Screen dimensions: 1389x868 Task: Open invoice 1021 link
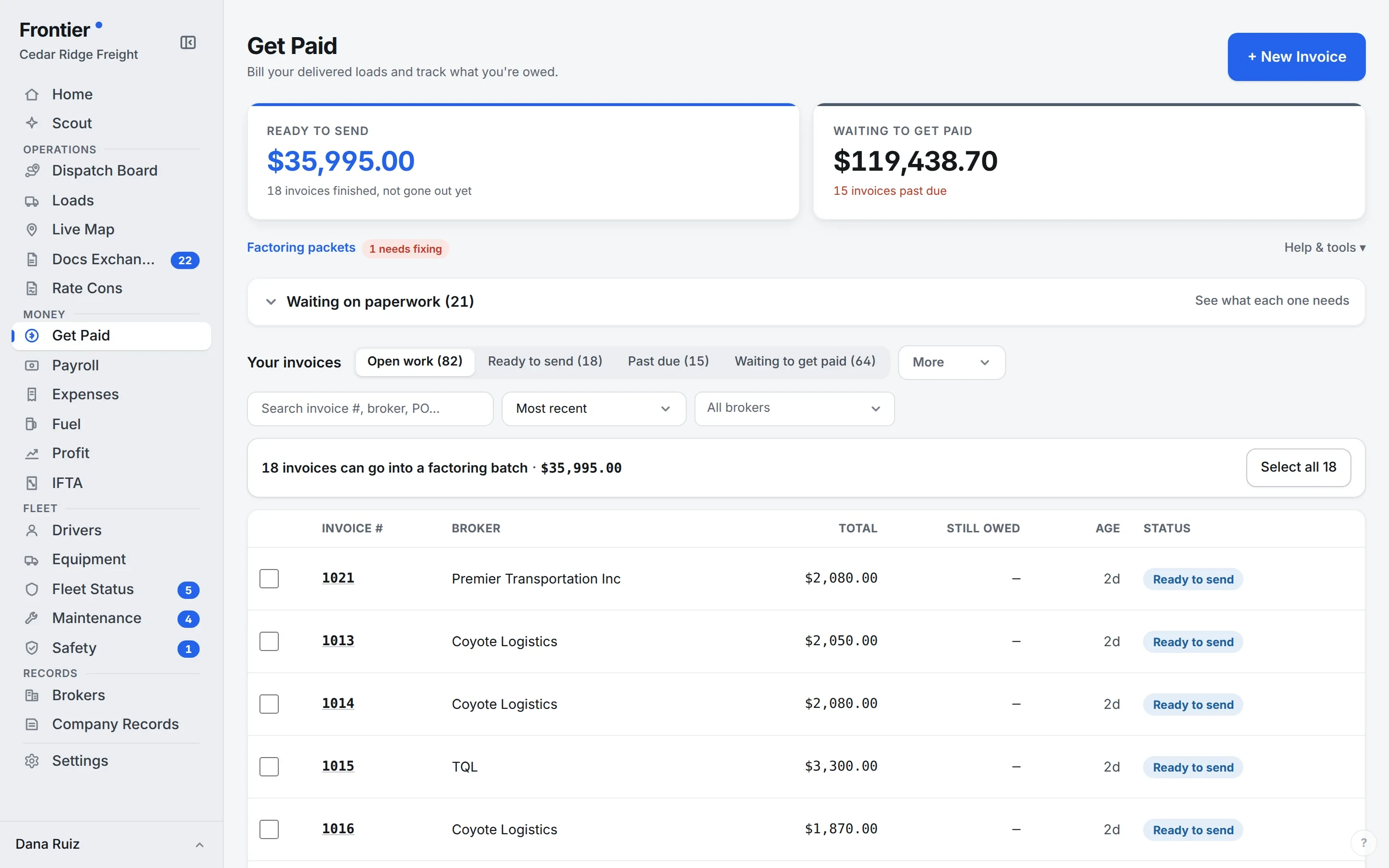(x=338, y=578)
